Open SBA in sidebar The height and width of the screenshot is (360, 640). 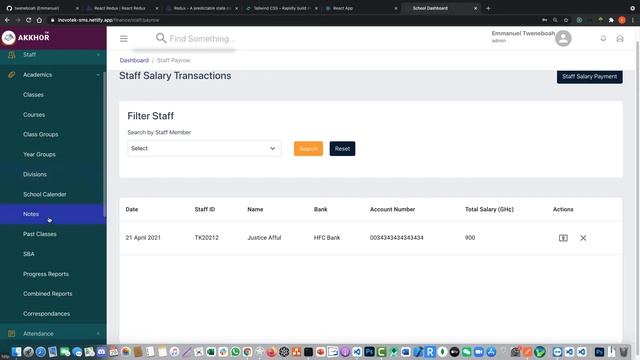point(29,254)
